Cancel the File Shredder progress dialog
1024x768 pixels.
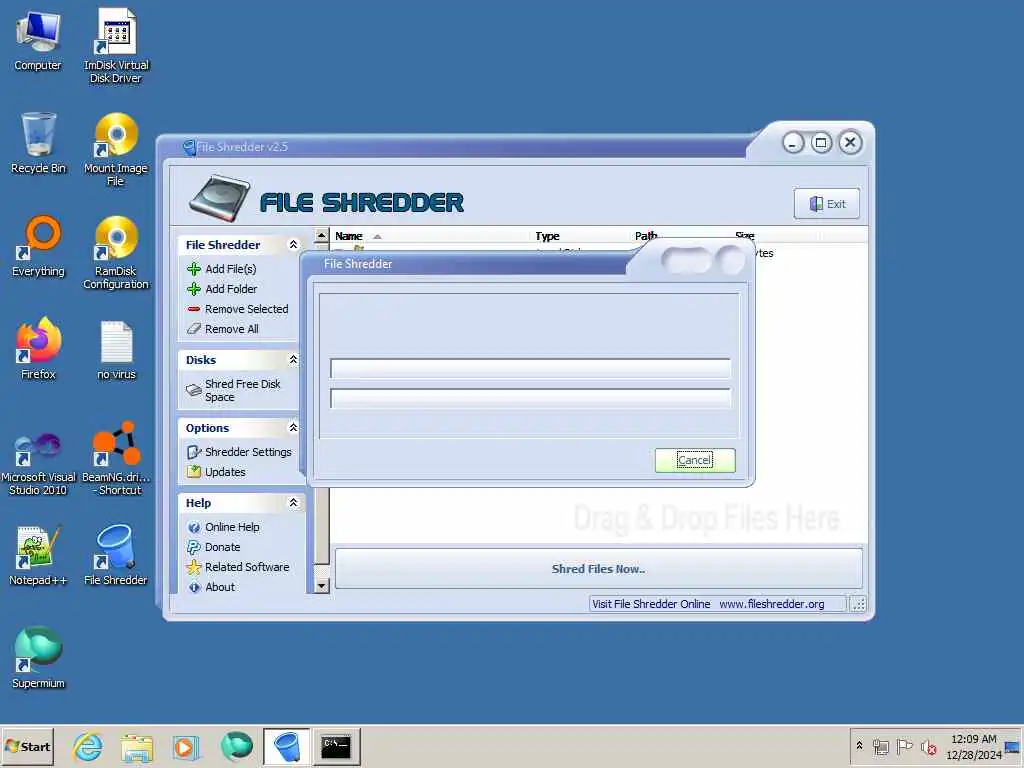click(695, 460)
